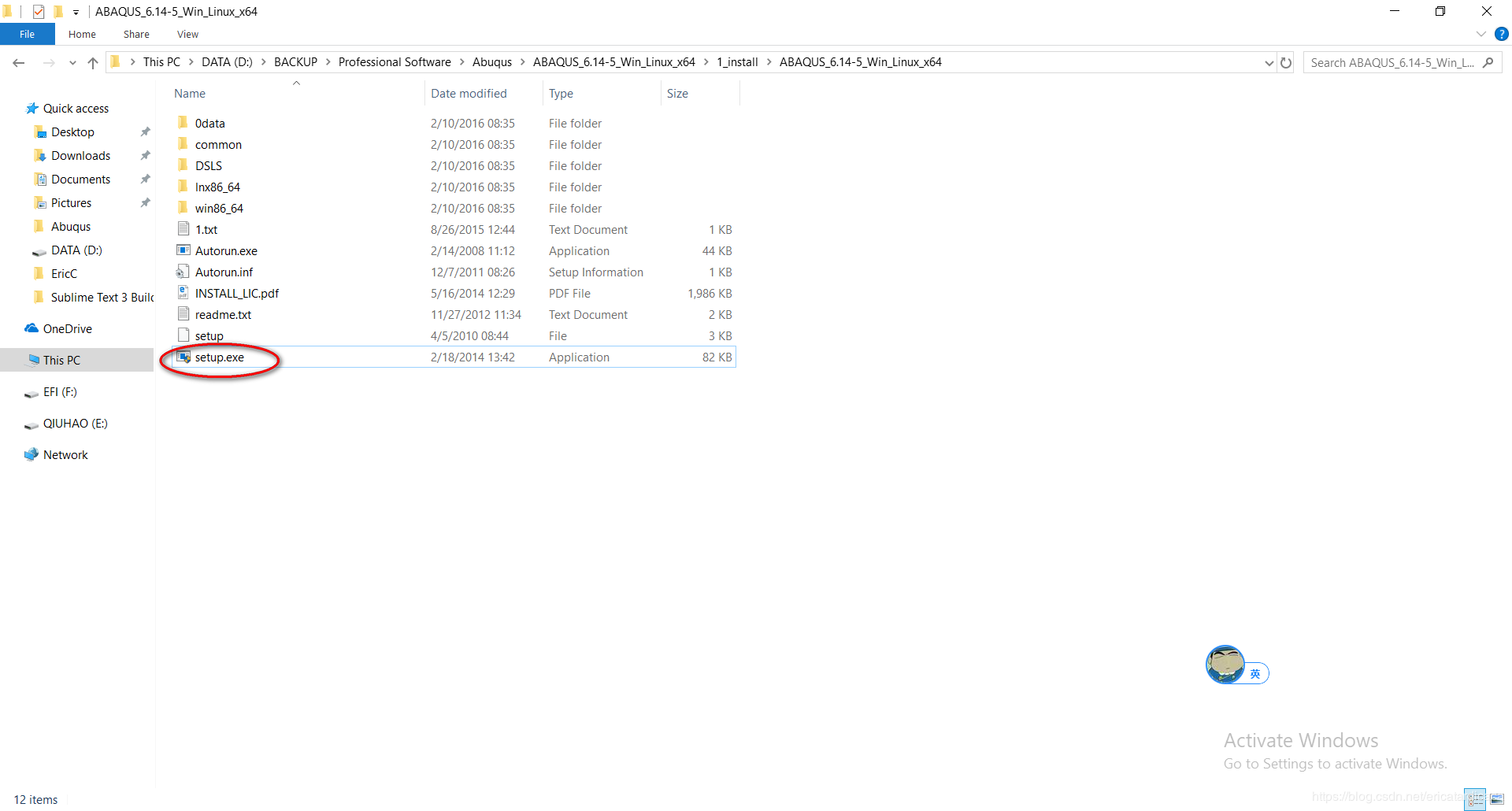Switch to the Home ribbon tab
Screen dimensions: 1512x811
82,34
